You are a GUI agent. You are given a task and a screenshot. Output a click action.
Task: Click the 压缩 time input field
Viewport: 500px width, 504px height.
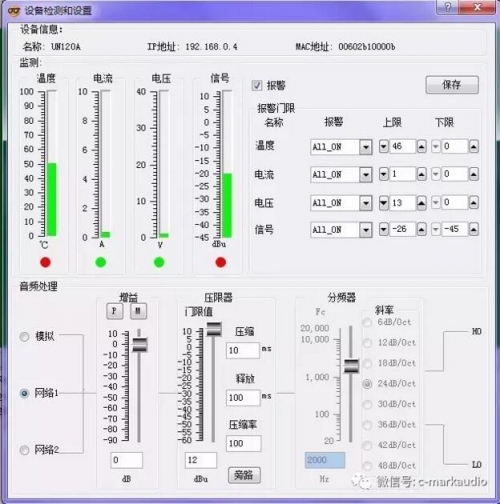click(x=243, y=350)
